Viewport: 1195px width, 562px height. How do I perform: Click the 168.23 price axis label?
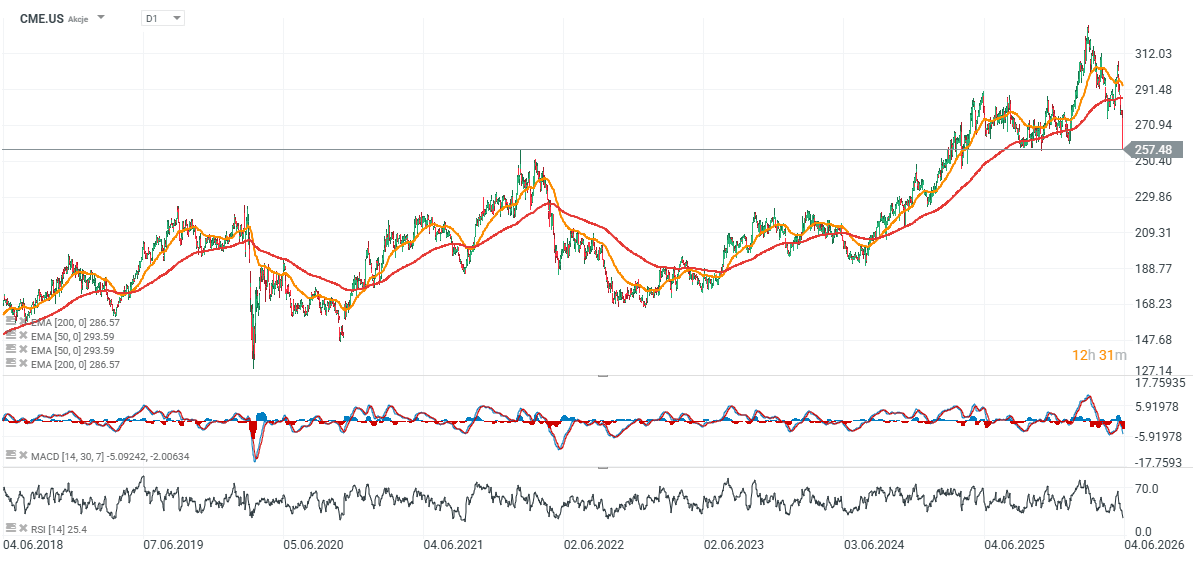[1153, 303]
